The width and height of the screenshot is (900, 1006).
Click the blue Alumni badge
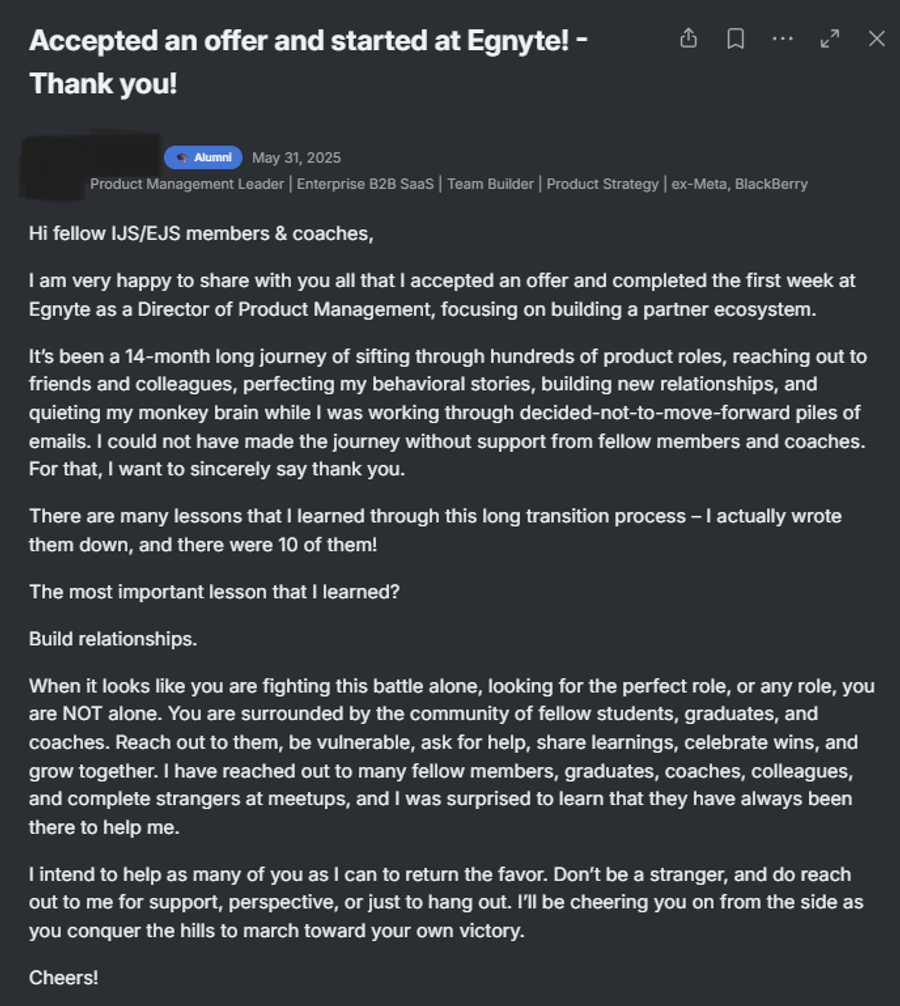point(203,157)
